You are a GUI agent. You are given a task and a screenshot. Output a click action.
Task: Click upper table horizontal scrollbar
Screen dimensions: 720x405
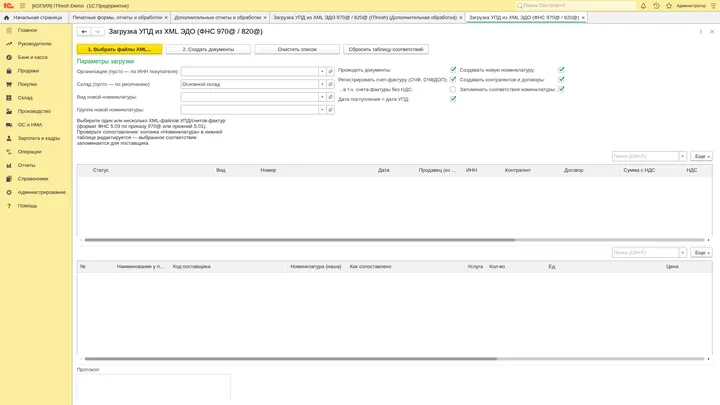point(300,240)
